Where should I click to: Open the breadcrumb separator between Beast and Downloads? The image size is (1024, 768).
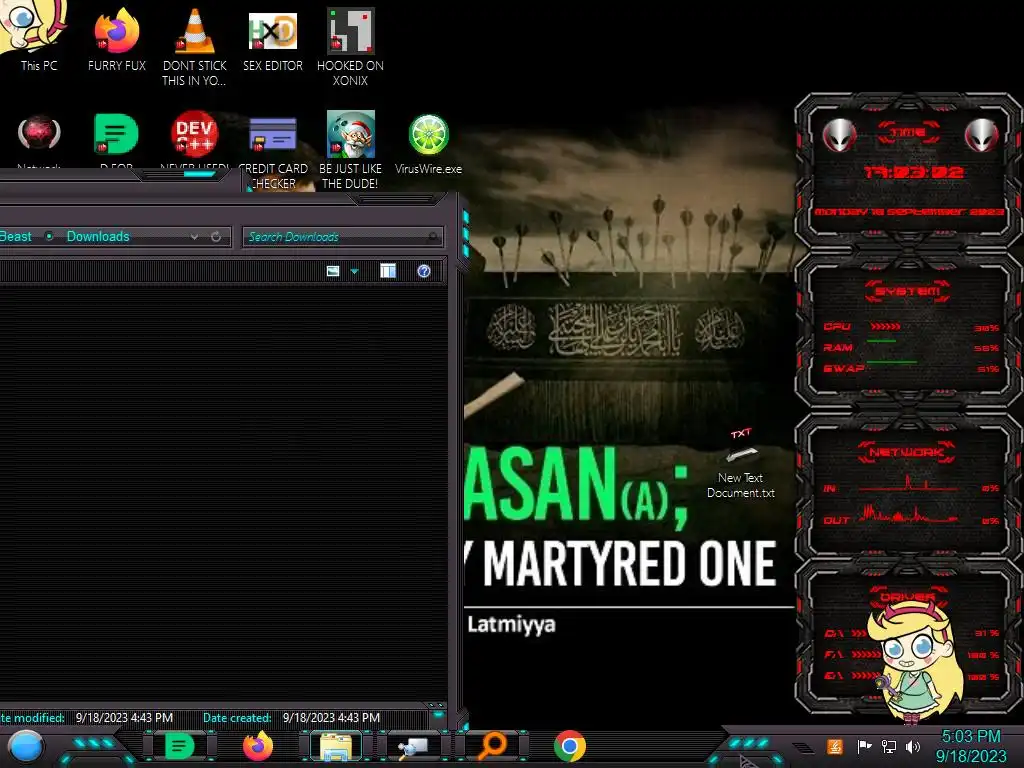pyautogui.click(x=49, y=236)
